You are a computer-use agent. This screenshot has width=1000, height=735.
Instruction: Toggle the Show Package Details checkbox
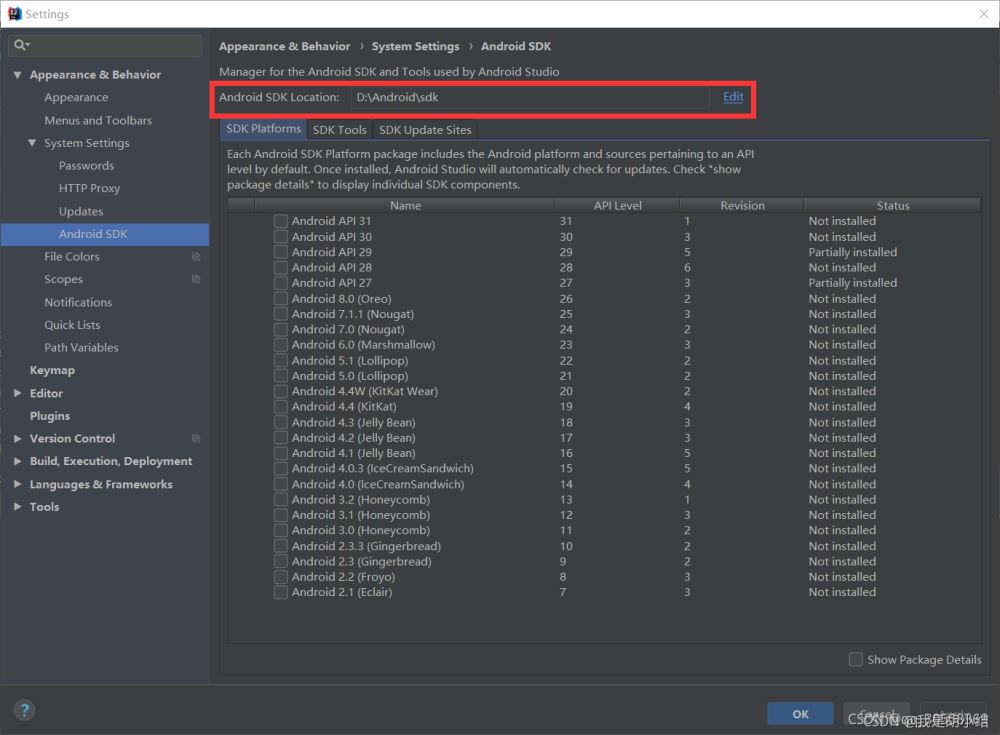856,659
